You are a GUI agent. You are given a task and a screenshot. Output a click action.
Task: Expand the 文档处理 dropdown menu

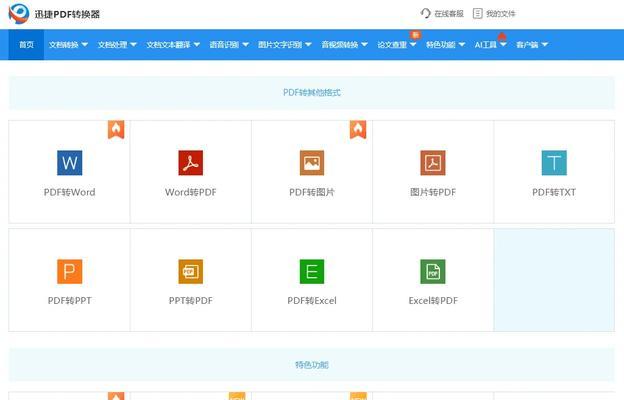click(x=117, y=45)
